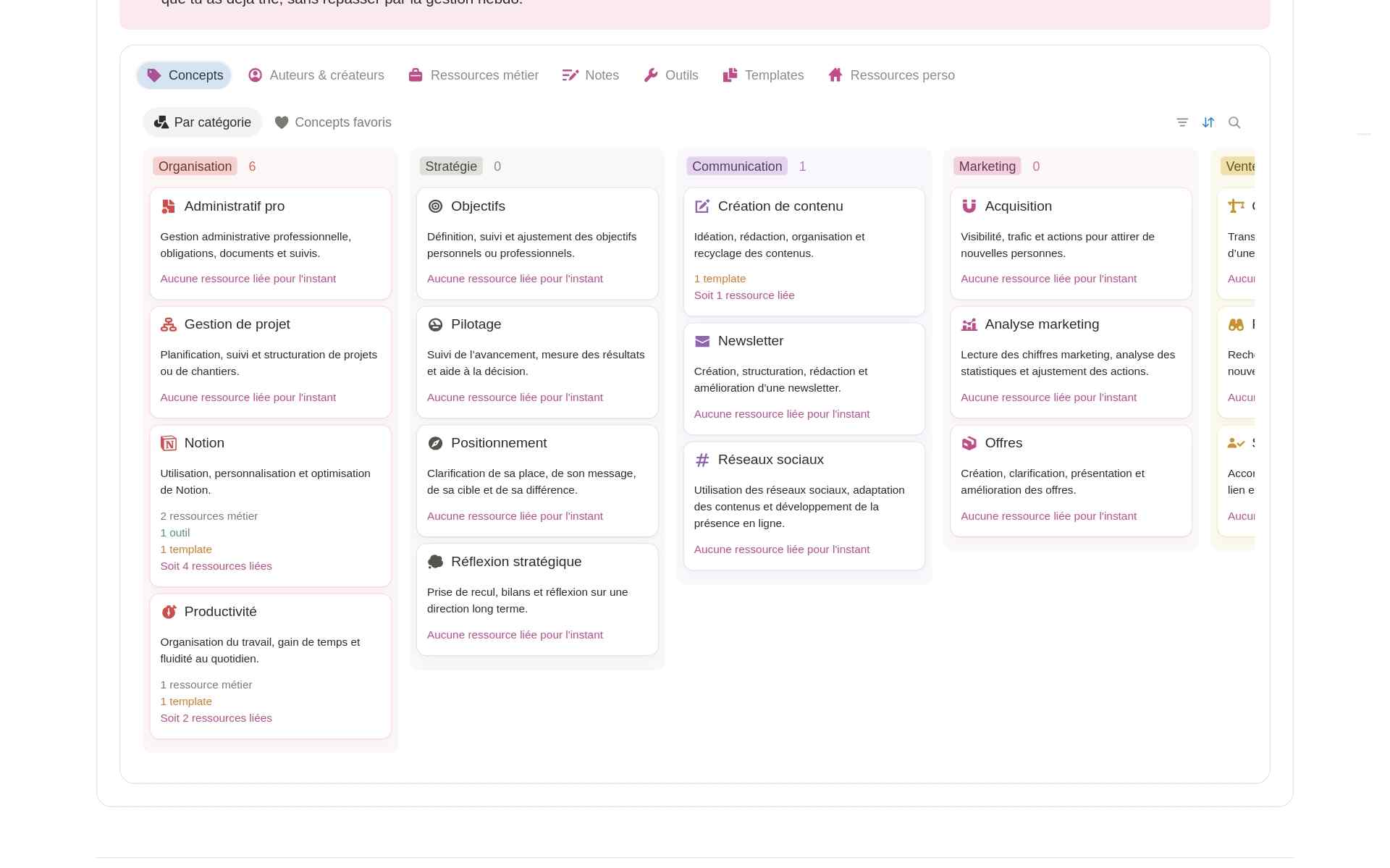Click the Offres box icon

click(969, 443)
